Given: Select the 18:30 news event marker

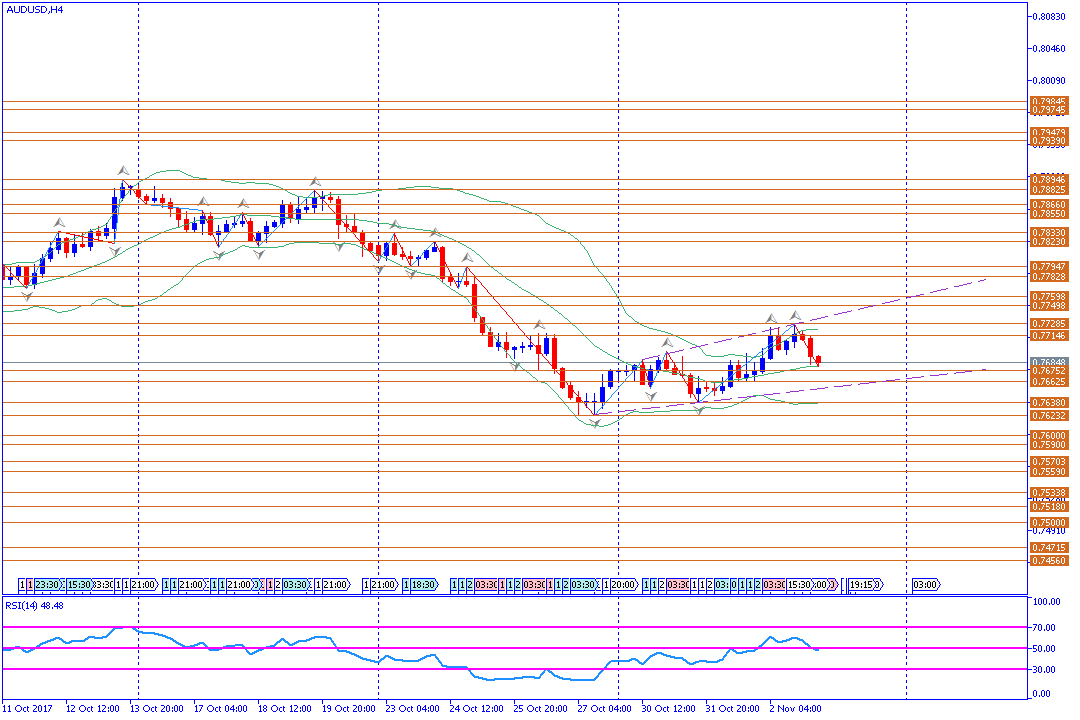Looking at the screenshot, I should point(424,585).
